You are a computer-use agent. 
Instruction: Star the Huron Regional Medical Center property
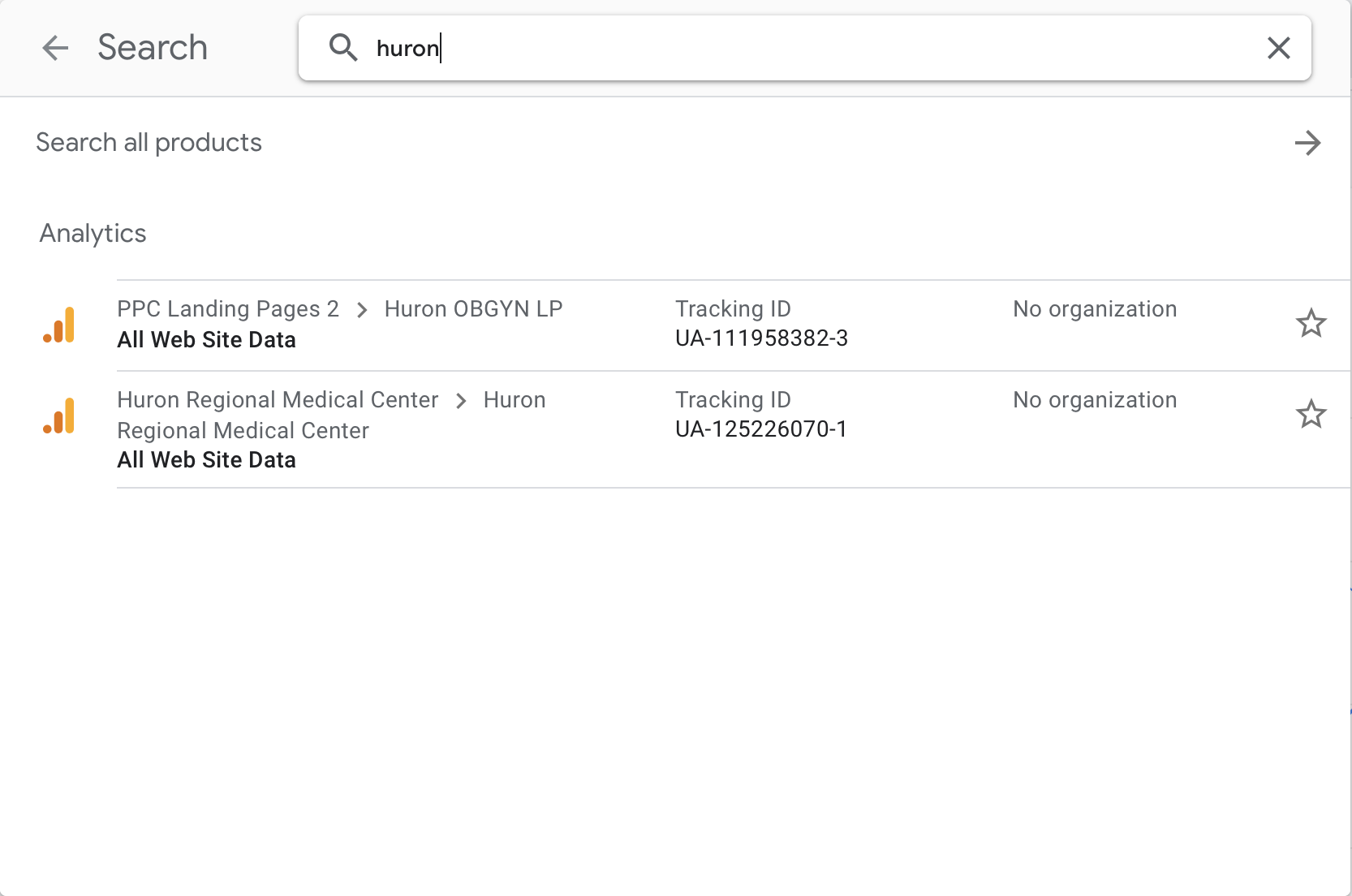click(x=1311, y=414)
